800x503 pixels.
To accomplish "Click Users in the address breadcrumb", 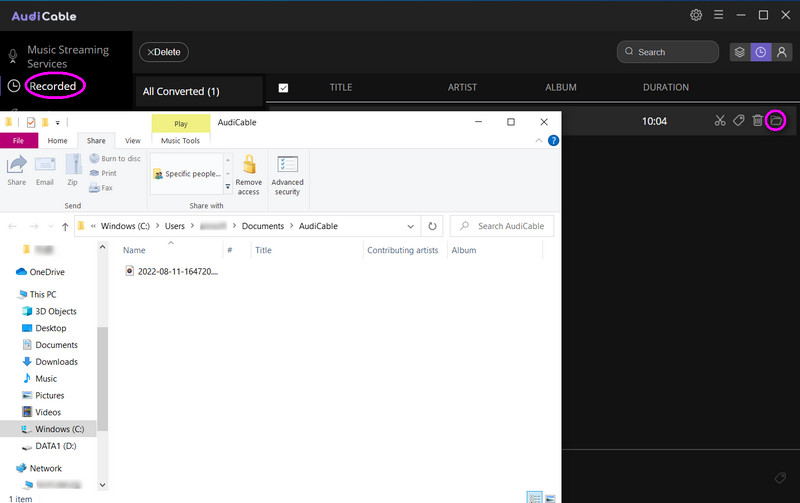I will pos(174,226).
